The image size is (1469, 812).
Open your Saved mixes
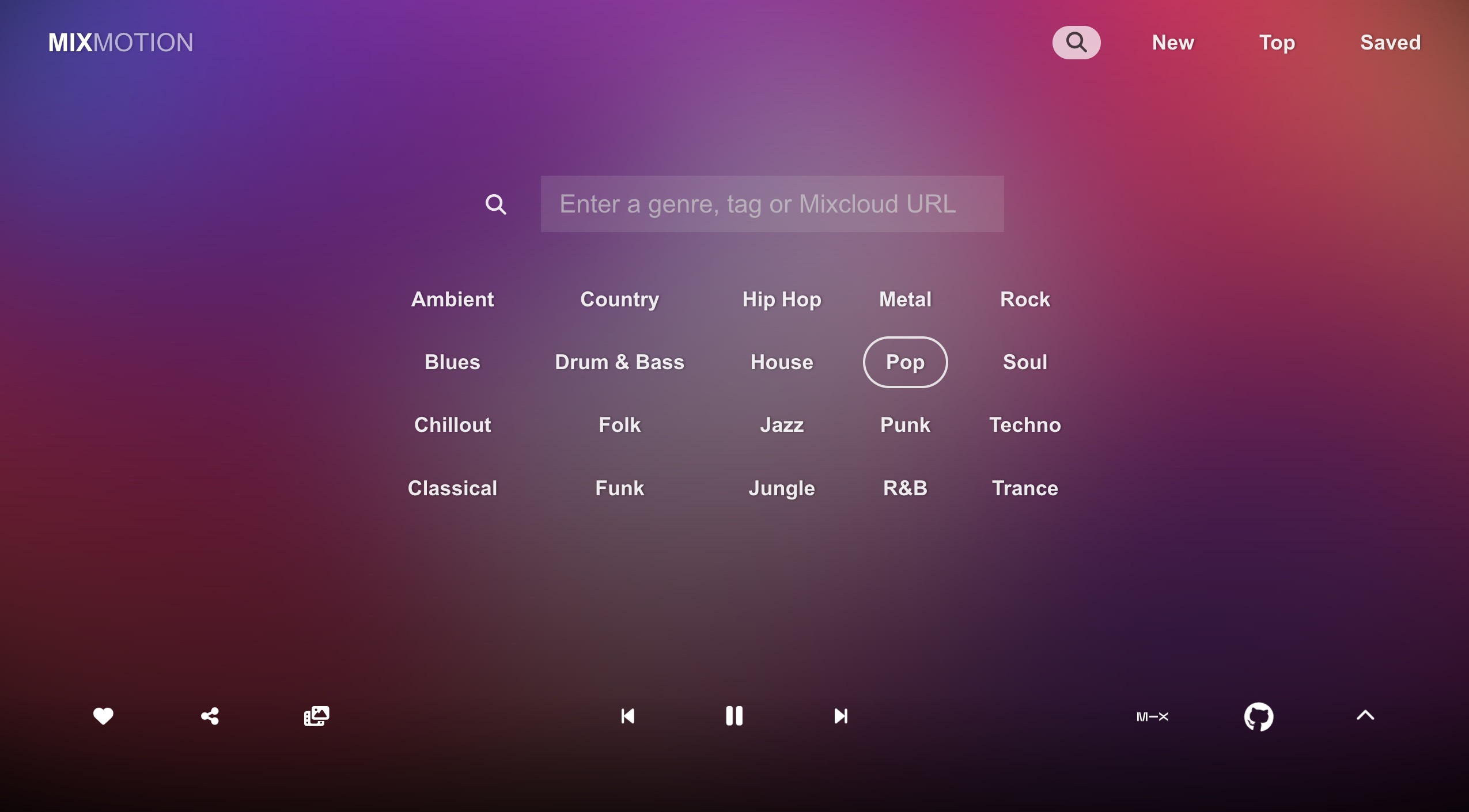click(x=1390, y=42)
